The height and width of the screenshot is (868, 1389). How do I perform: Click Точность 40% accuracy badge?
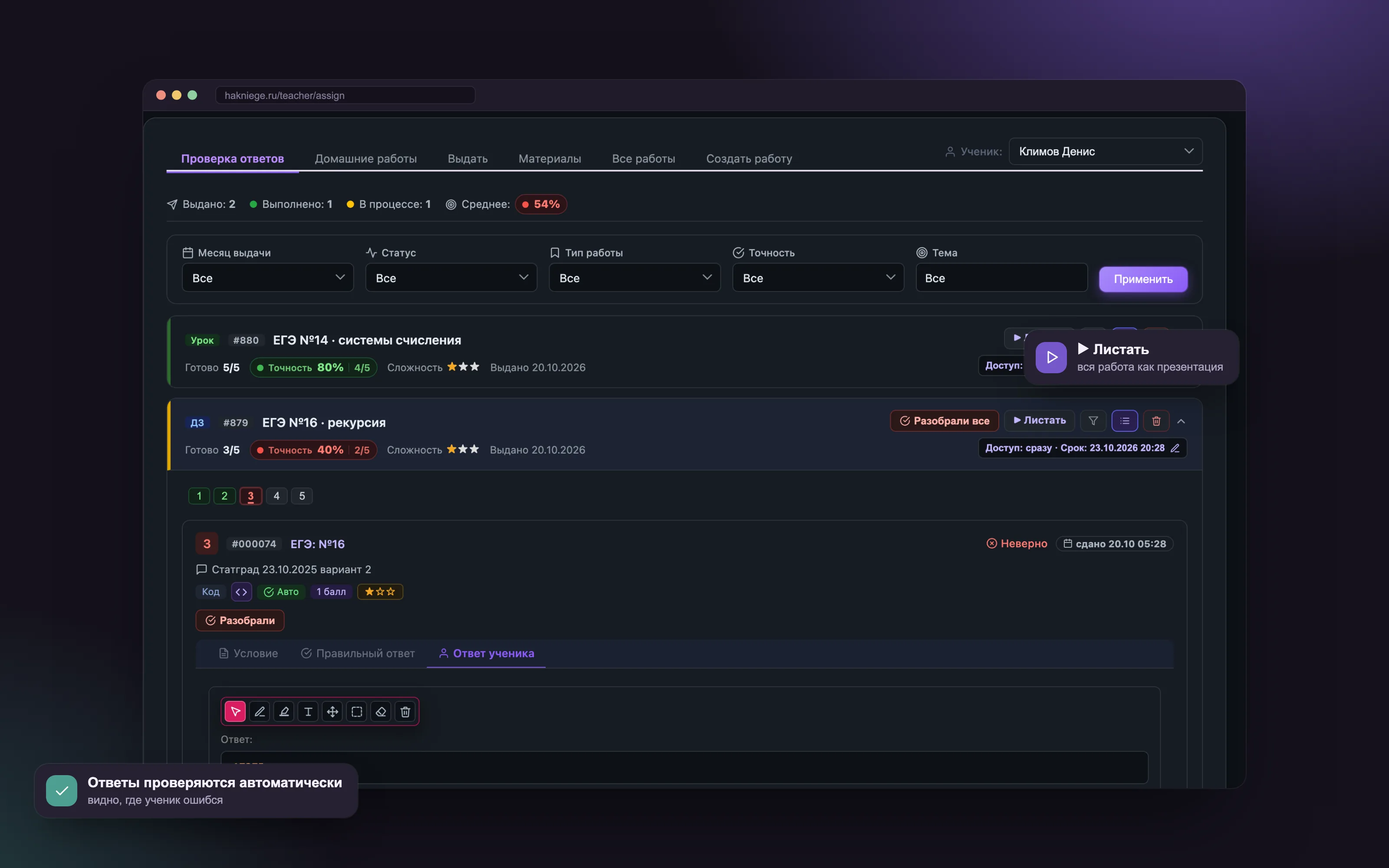[x=313, y=450]
